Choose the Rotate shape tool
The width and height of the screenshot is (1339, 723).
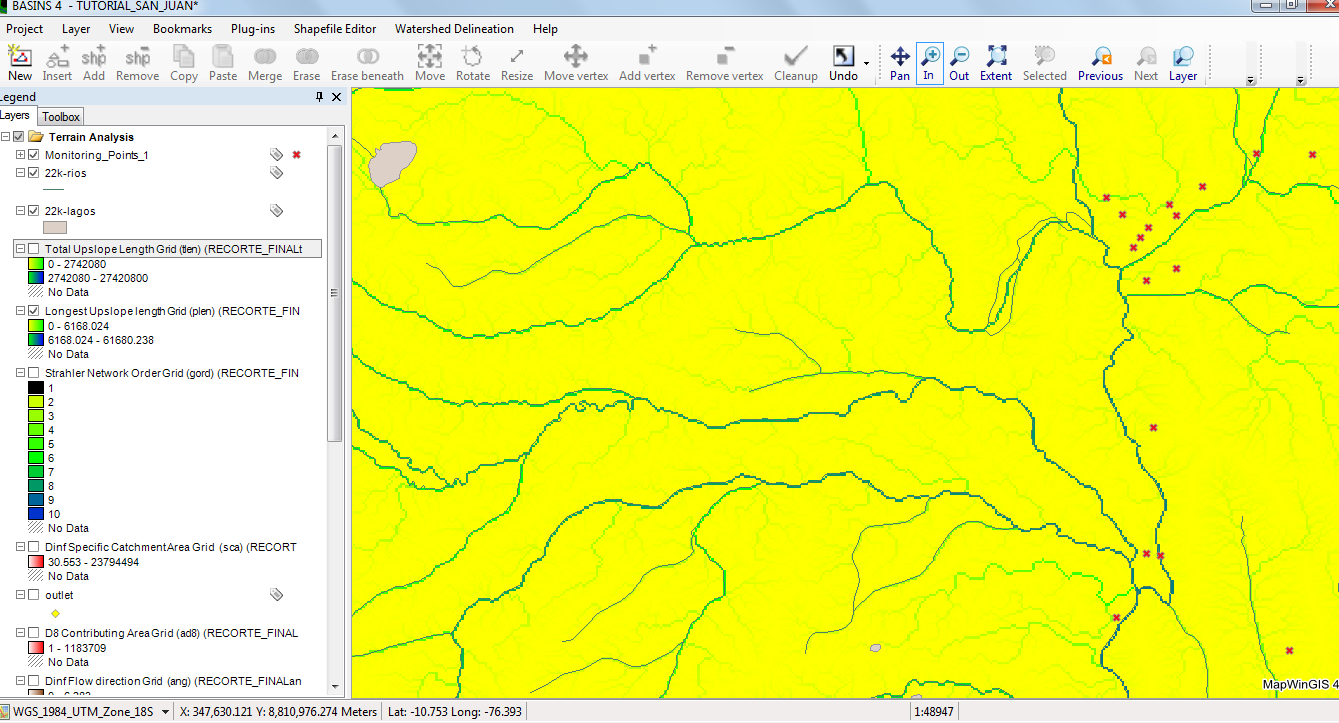[473, 63]
